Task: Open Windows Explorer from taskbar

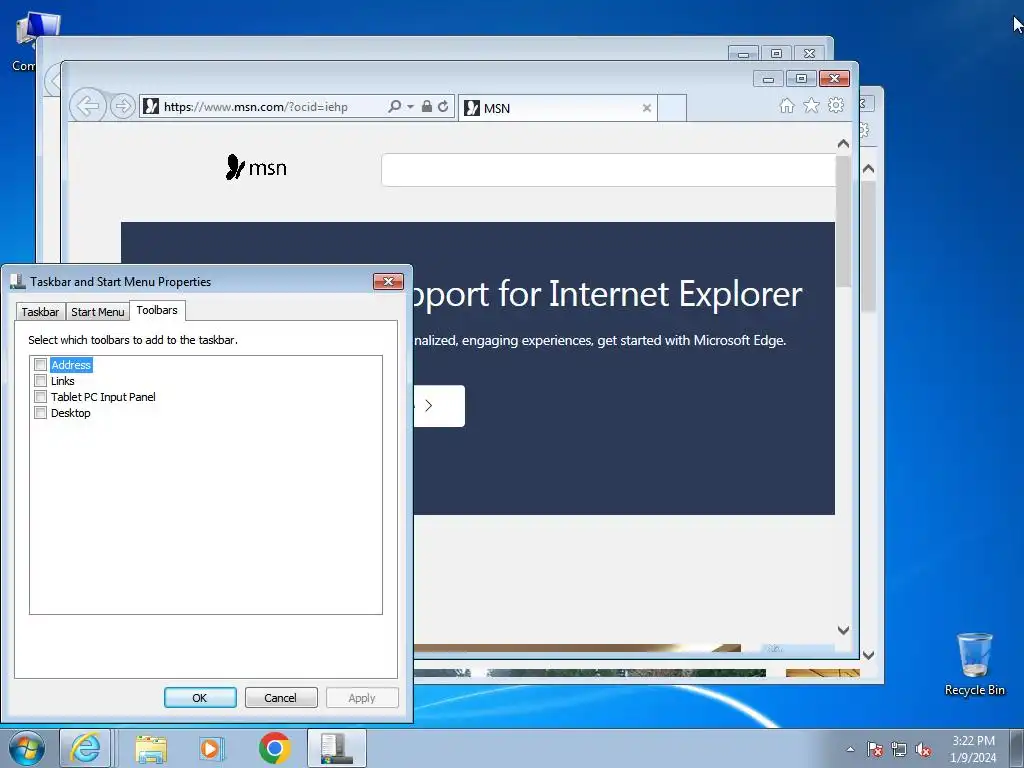Action: tap(151, 748)
